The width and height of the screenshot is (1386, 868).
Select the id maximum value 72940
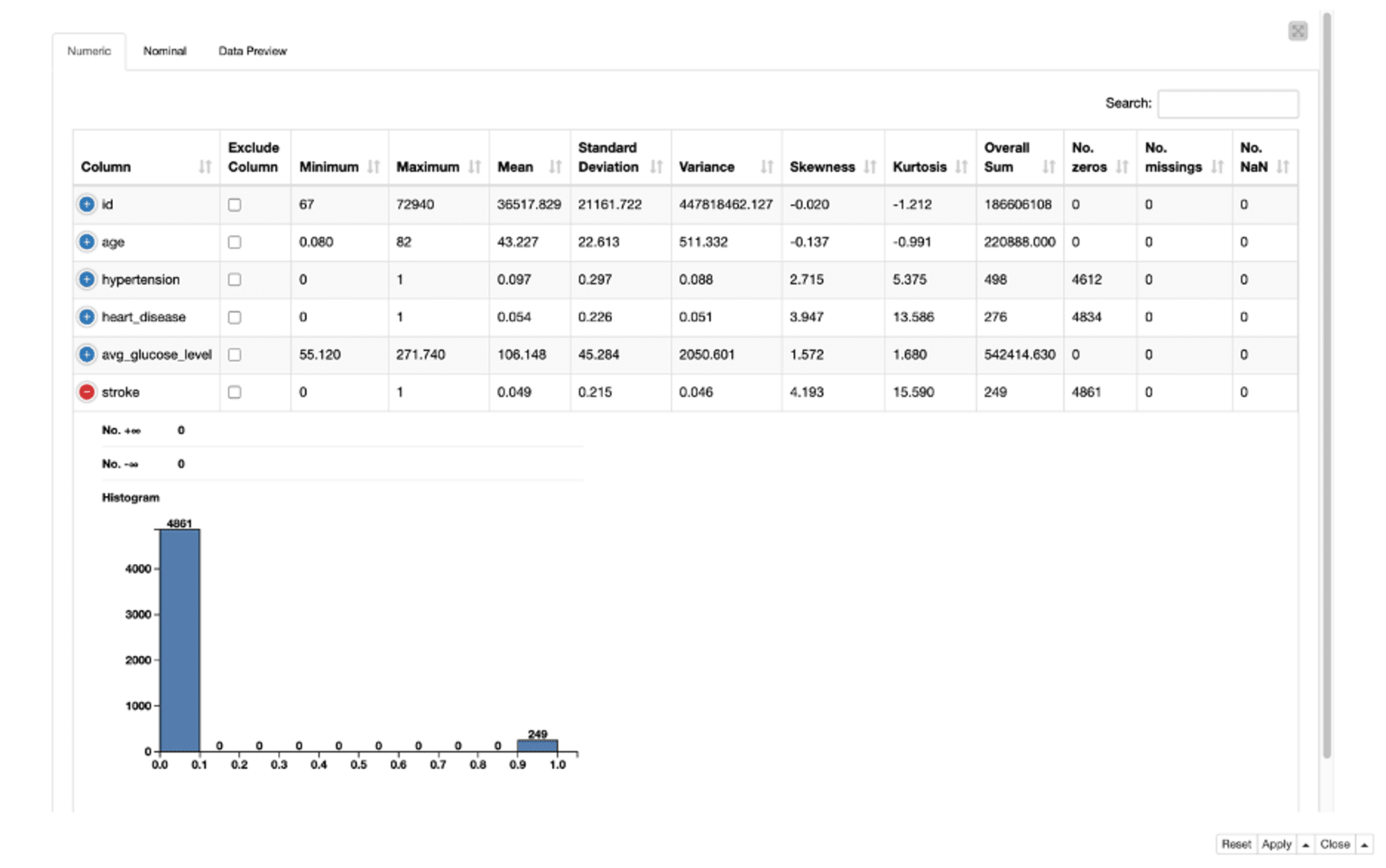pyautogui.click(x=415, y=205)
